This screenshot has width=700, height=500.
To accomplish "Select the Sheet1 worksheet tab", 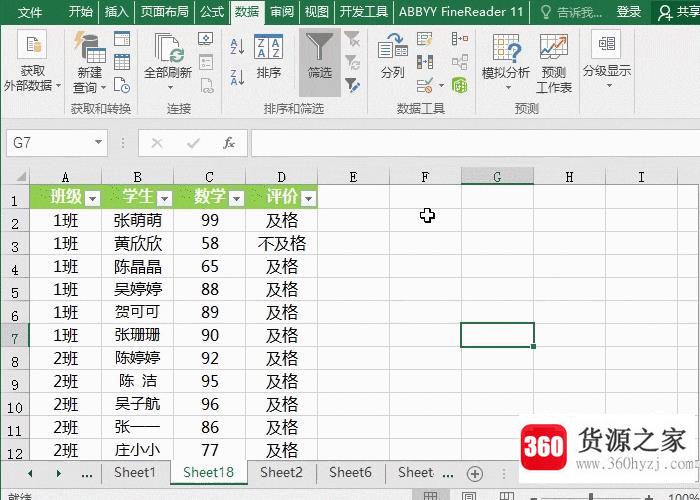I will [135, 472].
